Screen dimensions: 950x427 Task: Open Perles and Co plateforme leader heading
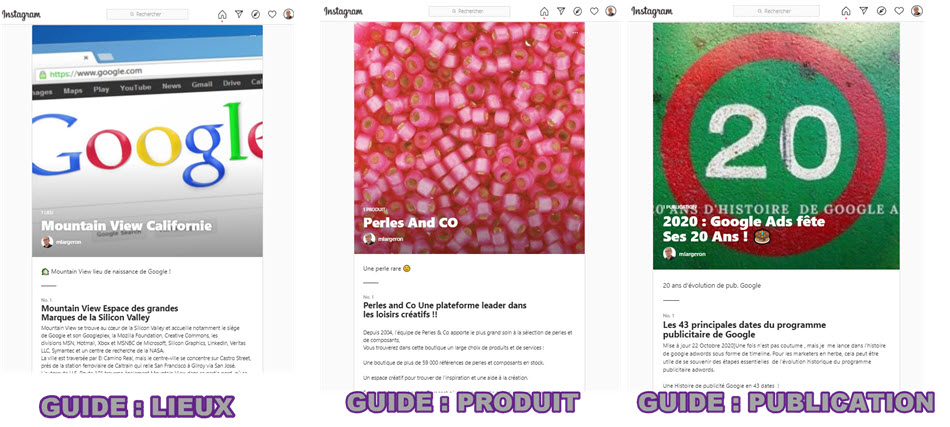[x=445, y=310]
